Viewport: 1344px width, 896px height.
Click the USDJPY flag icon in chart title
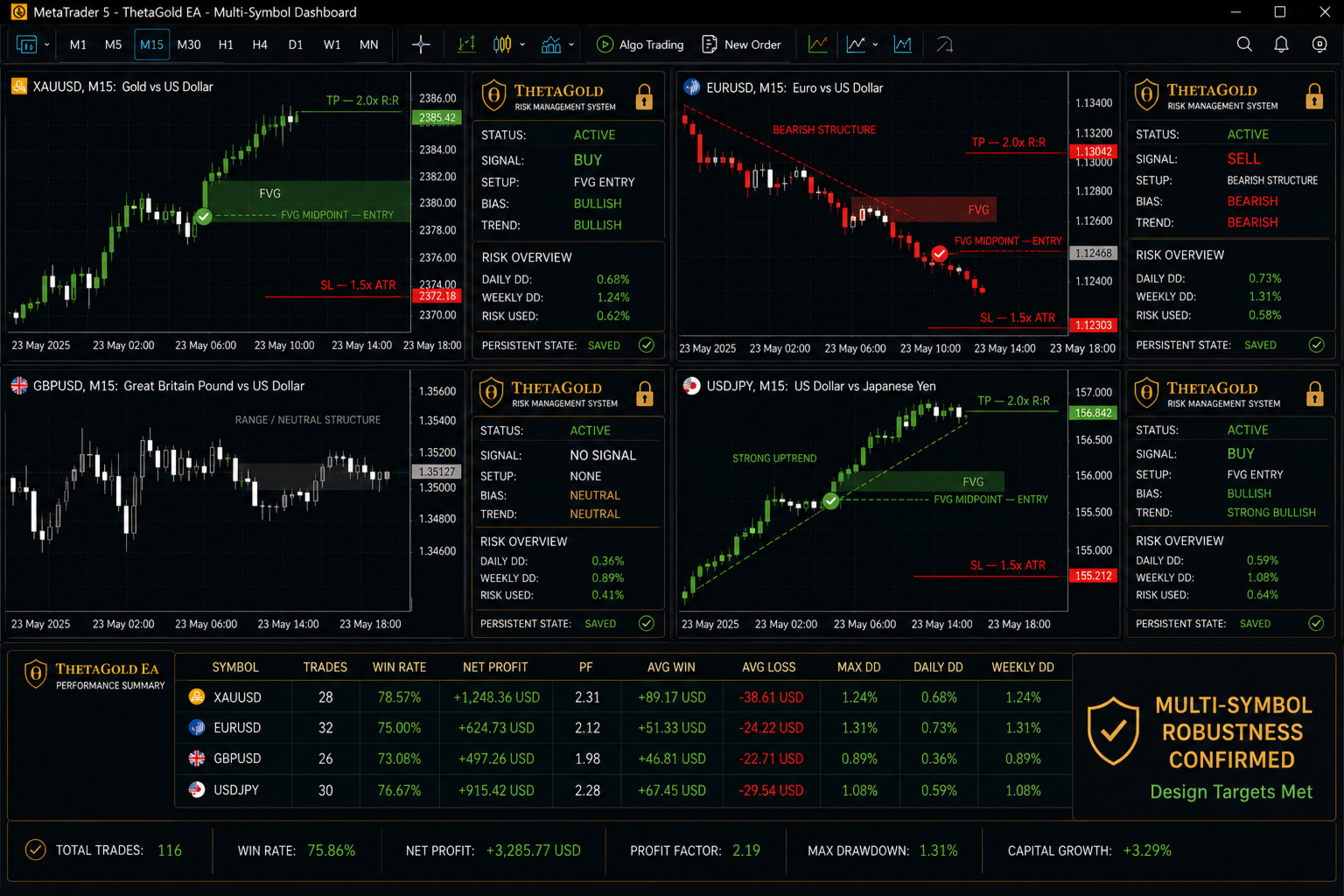click(692, 386)
